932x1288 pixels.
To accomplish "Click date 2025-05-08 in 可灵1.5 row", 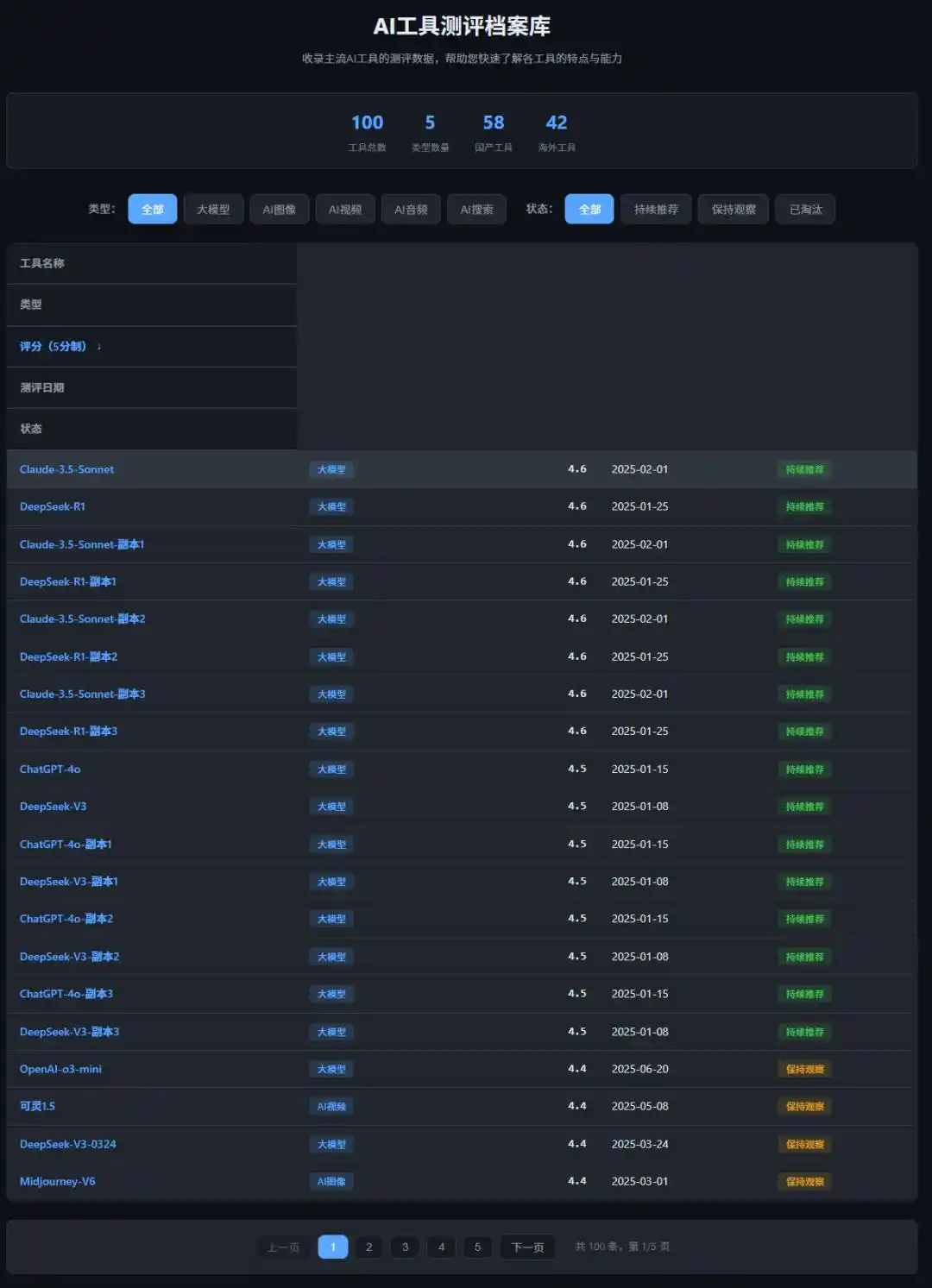I will tap(639, 1106).
